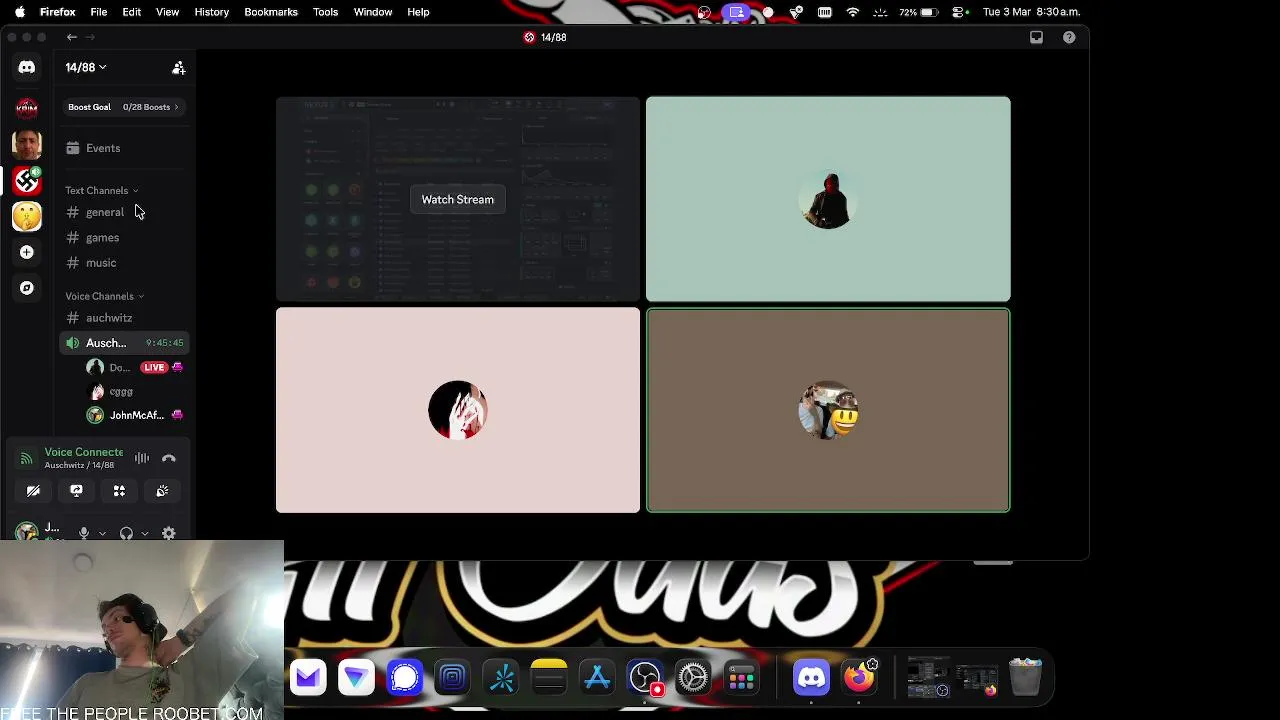Start an activity from voice panel
The image size is (1280, 720).
119,491
